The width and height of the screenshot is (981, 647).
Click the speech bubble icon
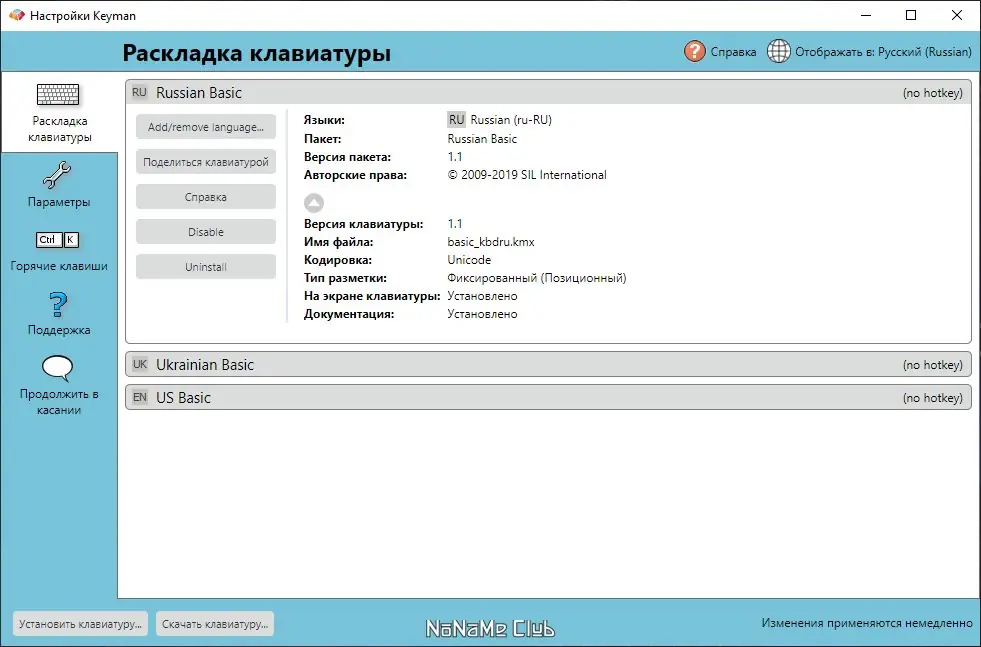point(58,369)
